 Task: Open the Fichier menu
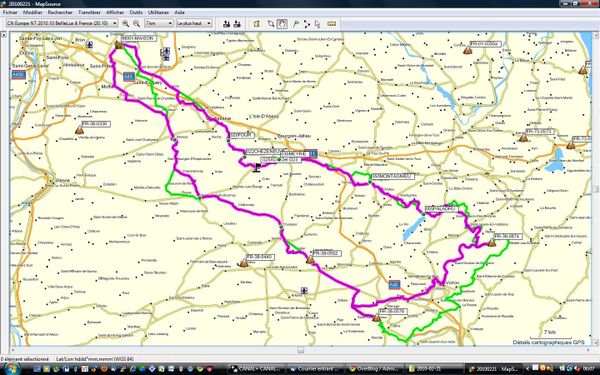[10, 12]
